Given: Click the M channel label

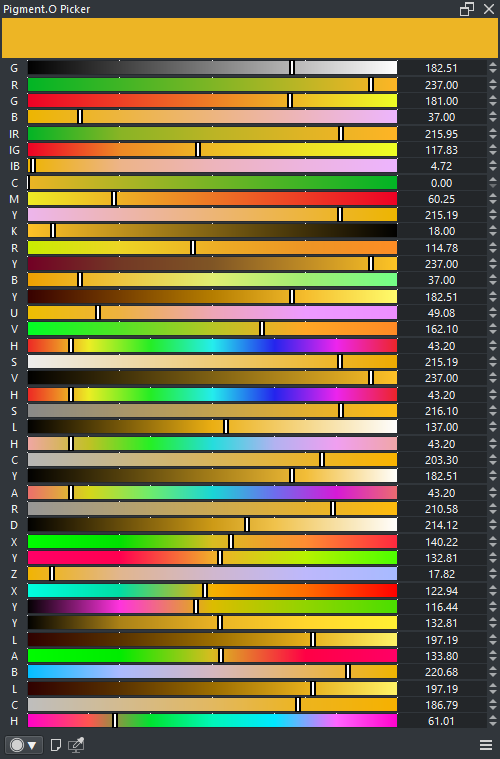Looking at the screenshot, I should 14,198.
